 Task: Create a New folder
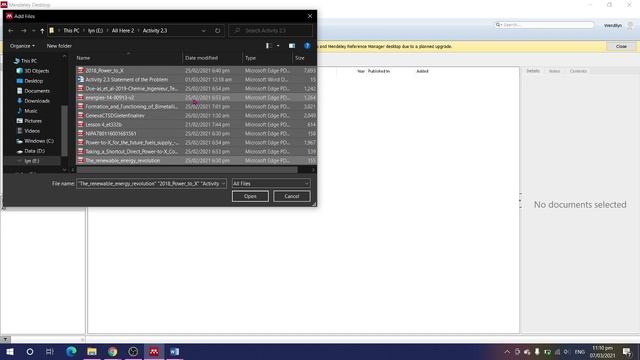click(59, 46)
